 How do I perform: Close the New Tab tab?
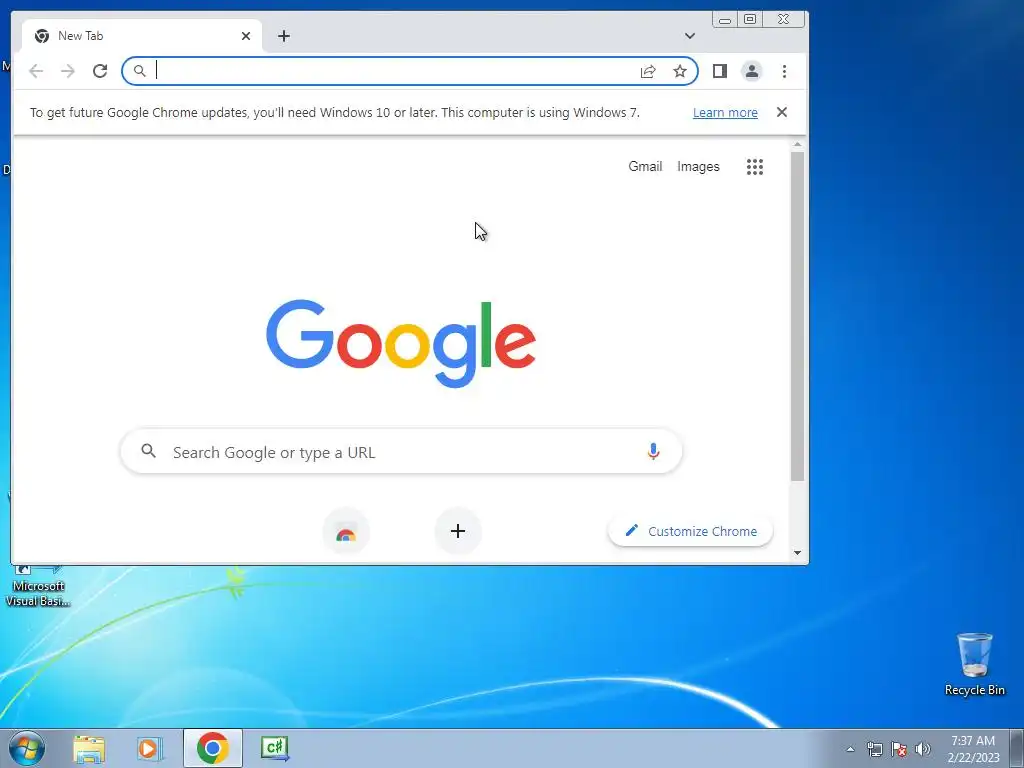click(246, 36)
